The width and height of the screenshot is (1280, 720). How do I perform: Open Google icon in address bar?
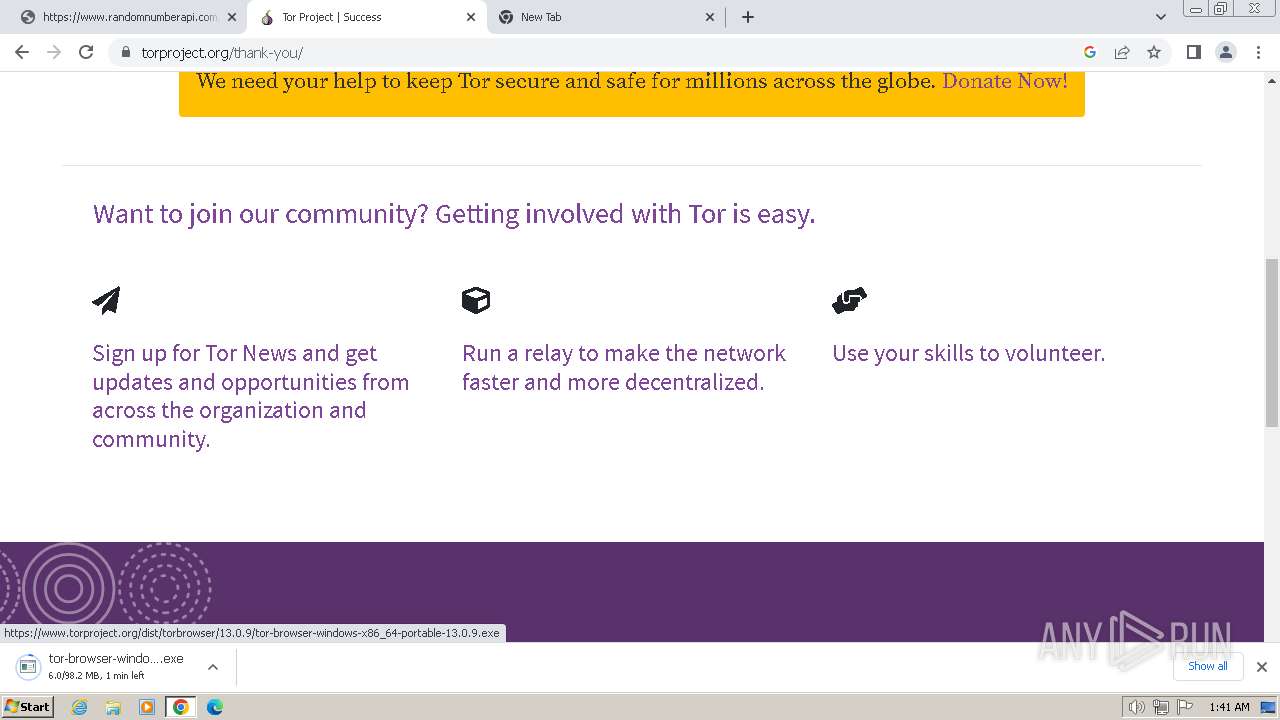(x=1090, y=52)
